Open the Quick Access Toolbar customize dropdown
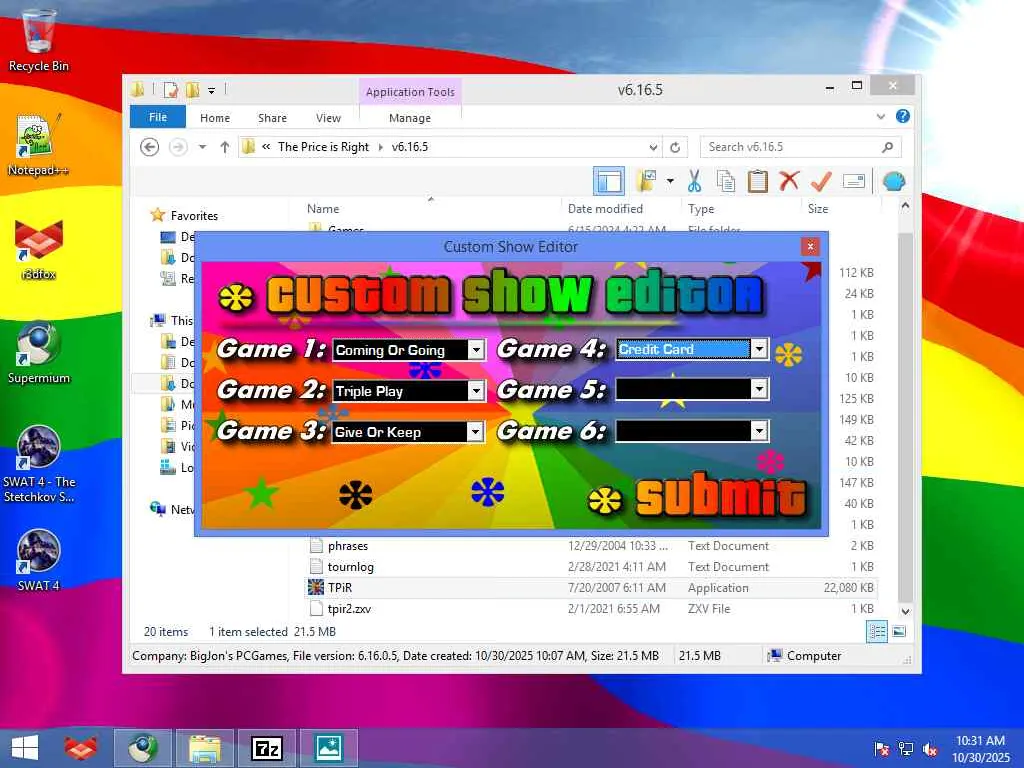The image size is (1024, 768). (x=212, y=91)
